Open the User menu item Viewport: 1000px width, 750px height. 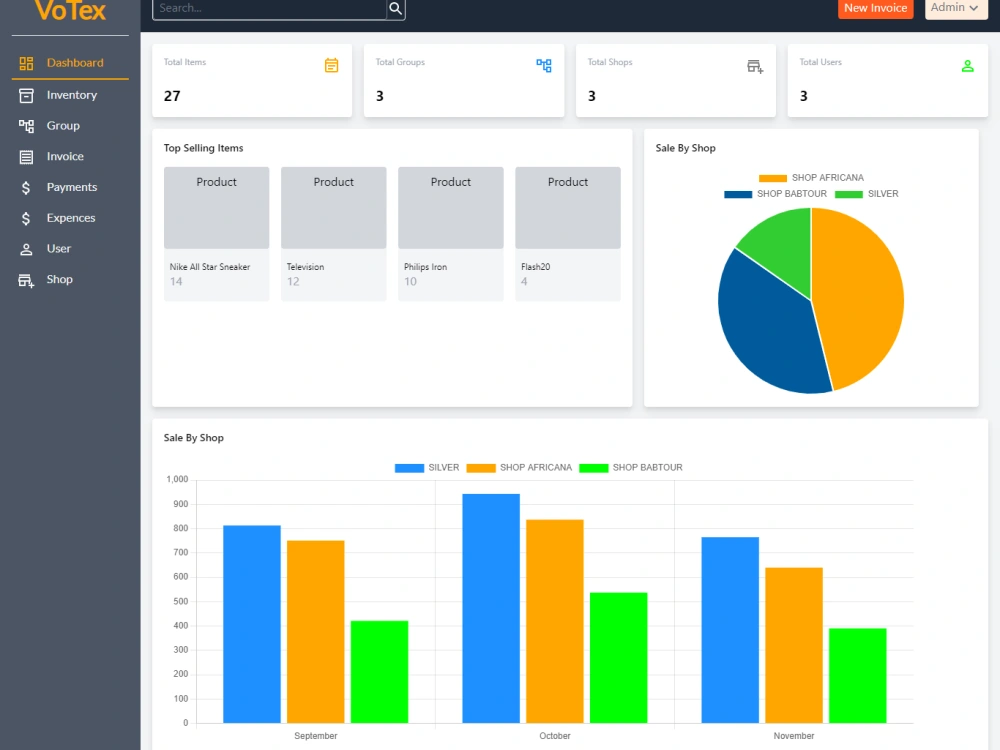(x=70, y=248)
